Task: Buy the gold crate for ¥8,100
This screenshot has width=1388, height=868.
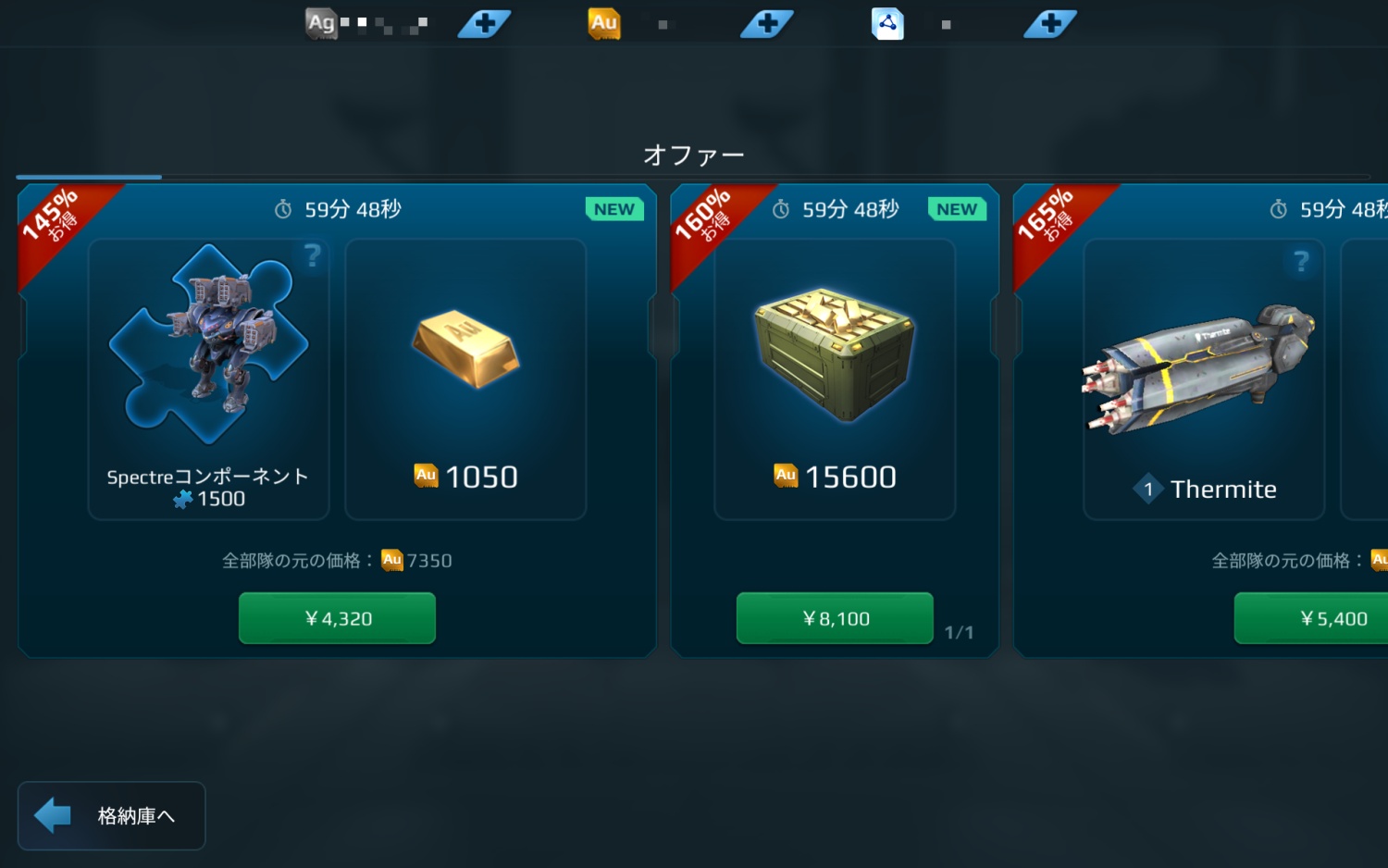Action: (x=835, y=618)
